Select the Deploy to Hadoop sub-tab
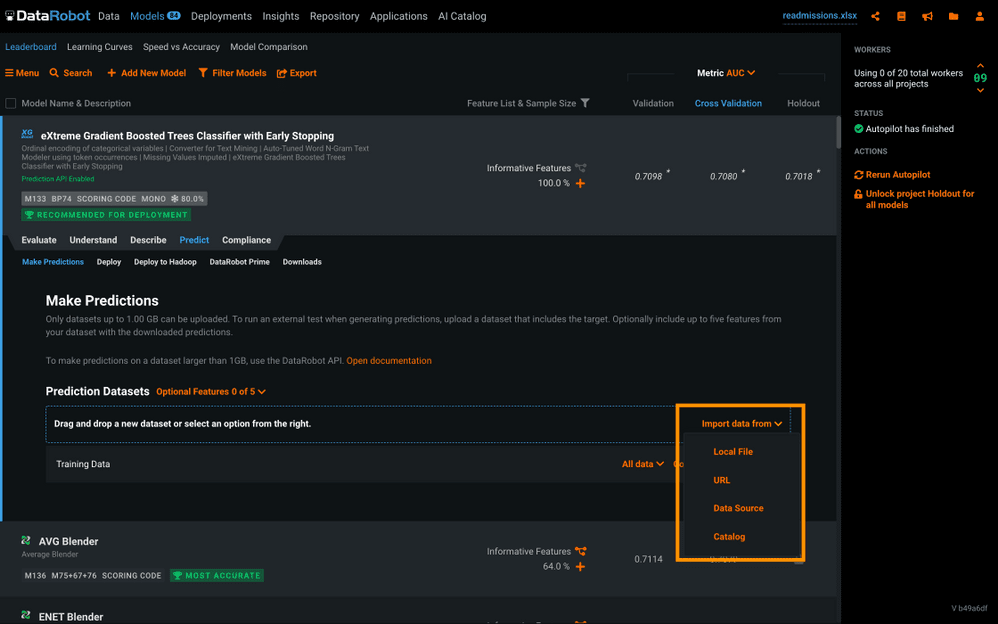Screen dimensions: 998x624 pos(165,262)
